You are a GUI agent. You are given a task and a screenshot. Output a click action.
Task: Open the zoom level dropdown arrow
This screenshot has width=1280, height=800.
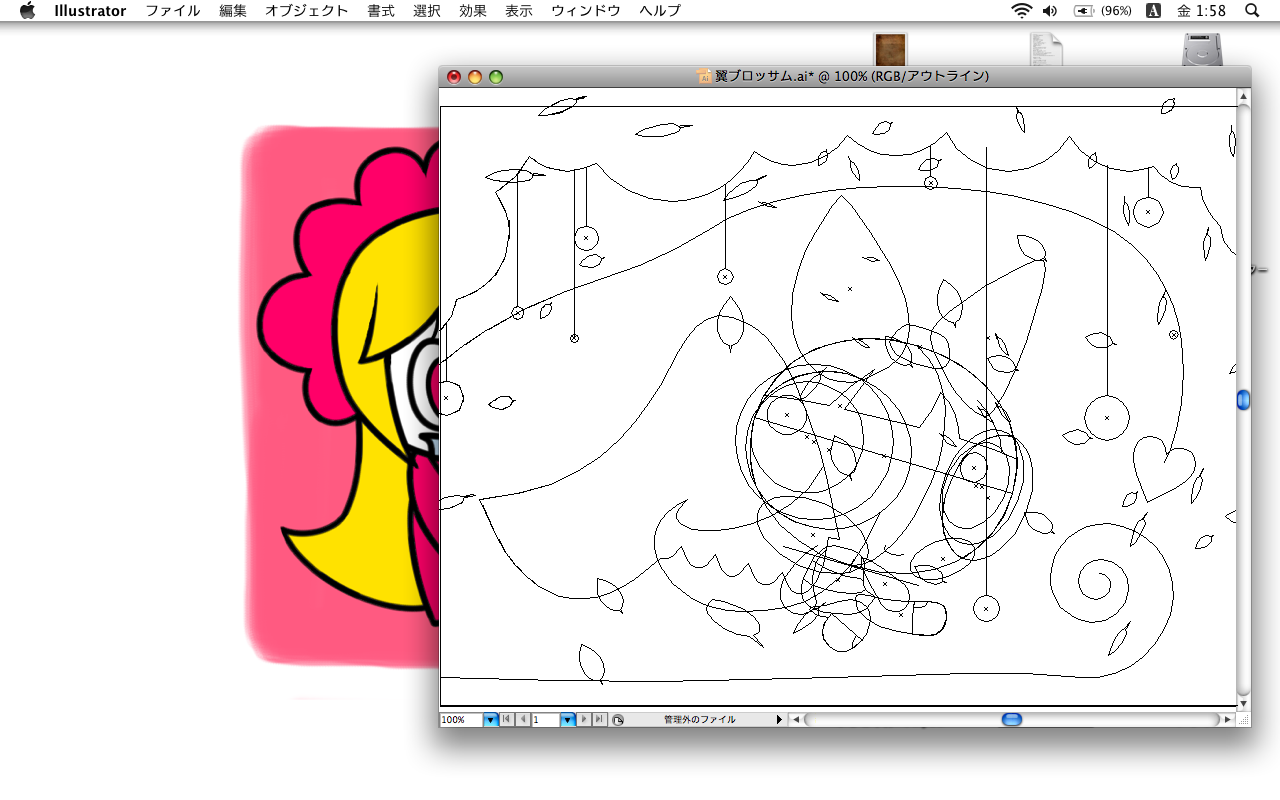coord(491,720)
